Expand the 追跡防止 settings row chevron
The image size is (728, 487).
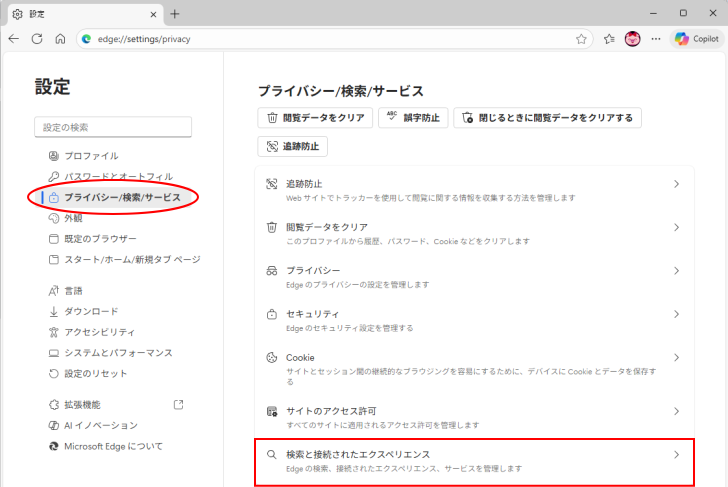pyautogui.click(x=676, y=184)
